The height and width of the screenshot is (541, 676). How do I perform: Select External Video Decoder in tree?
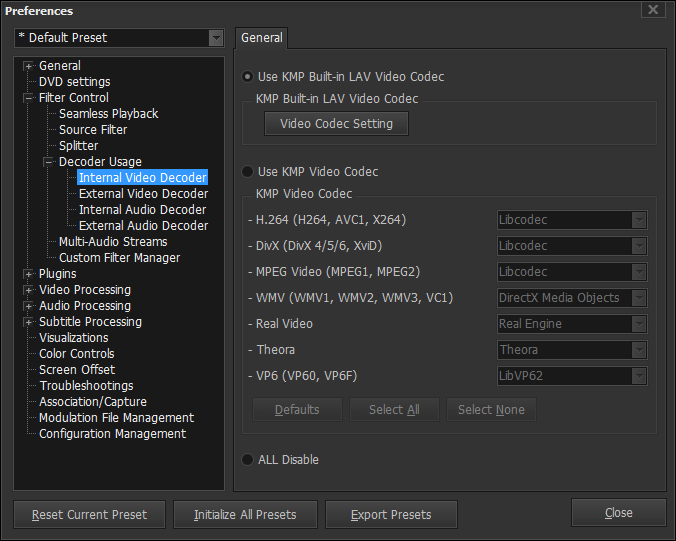point(143,194)
